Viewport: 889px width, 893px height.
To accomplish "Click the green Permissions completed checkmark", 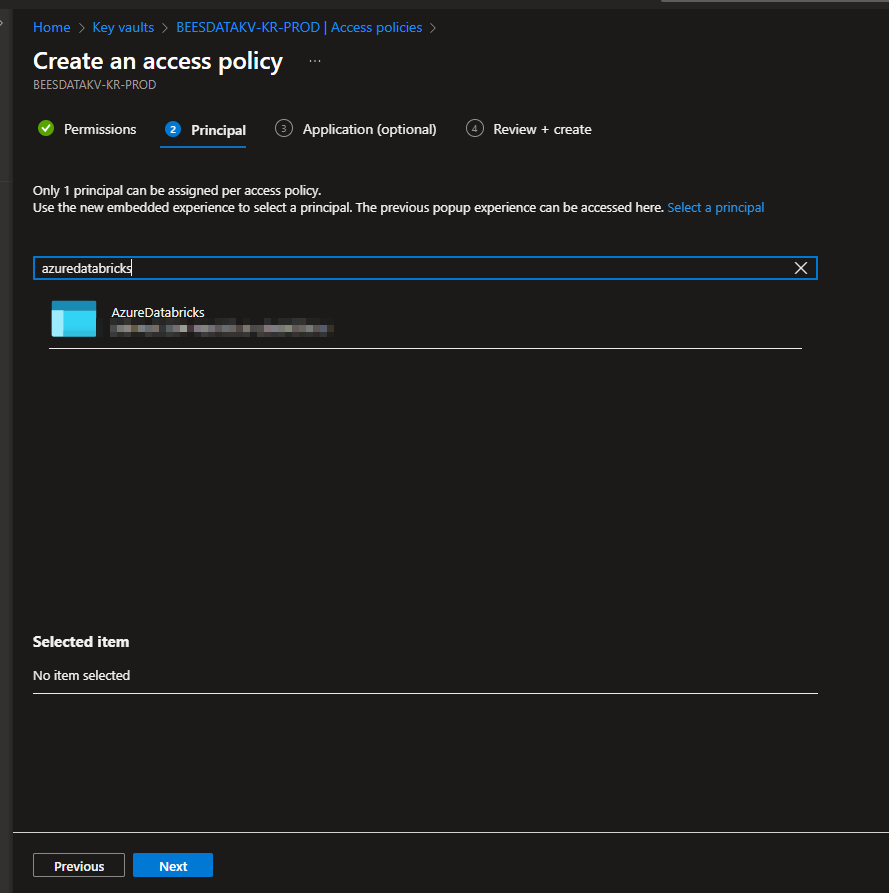I will pyautogui.click(x=46, y=129).
